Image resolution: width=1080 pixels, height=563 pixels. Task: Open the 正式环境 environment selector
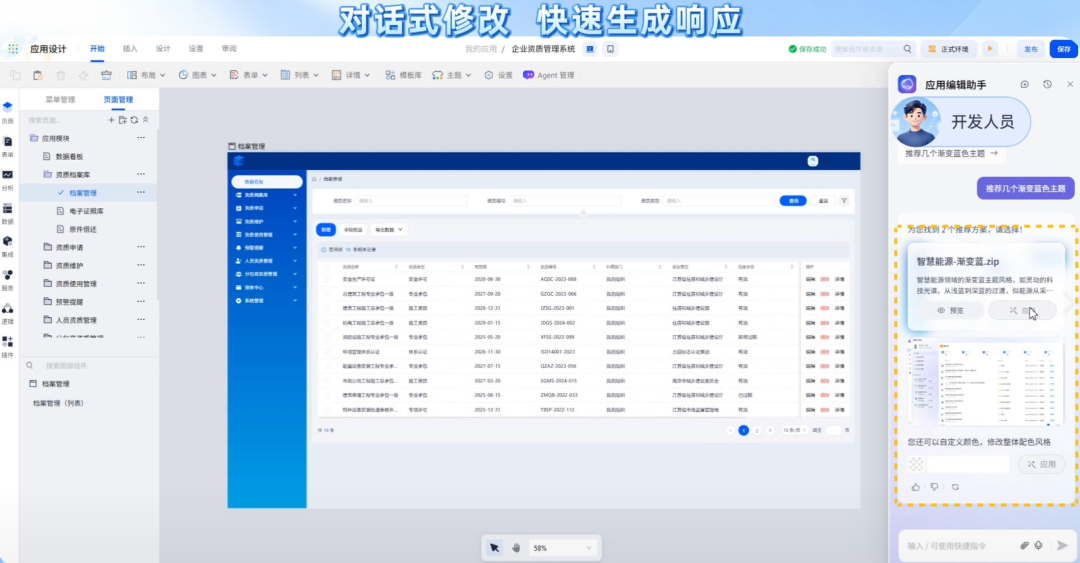pos(948,49)
